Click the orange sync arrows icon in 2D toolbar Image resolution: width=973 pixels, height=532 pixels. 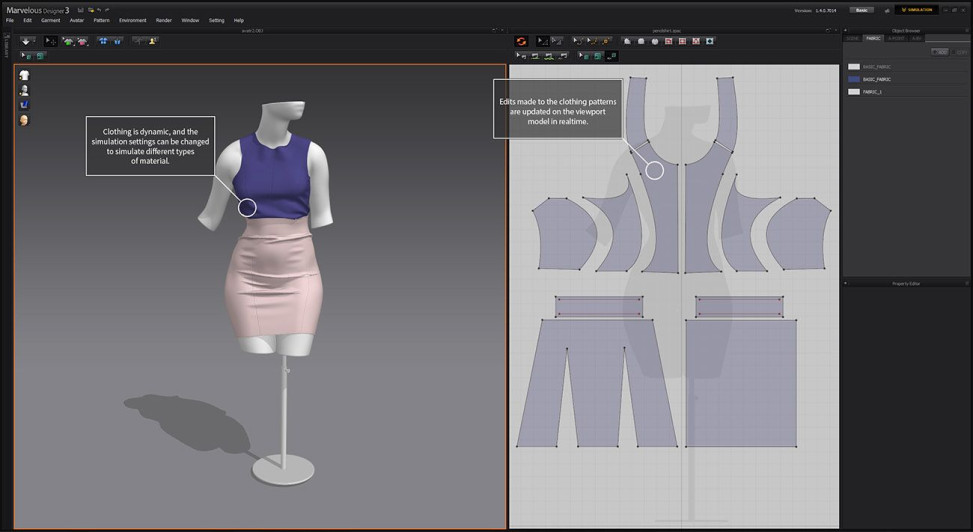coord(521,41)
